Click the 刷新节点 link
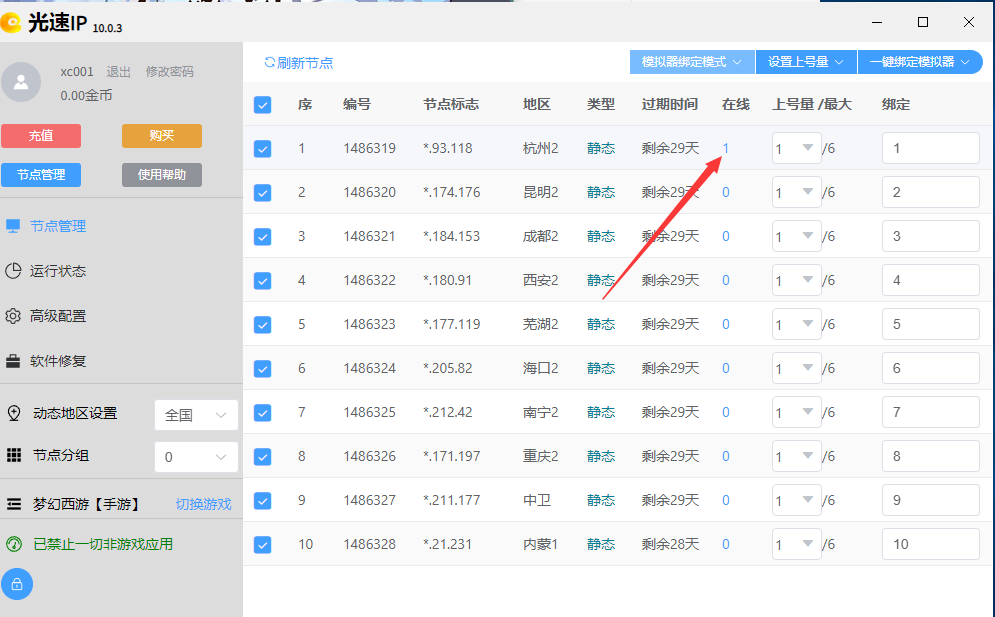This screenshot has width=995, height=617. (305, 63)
